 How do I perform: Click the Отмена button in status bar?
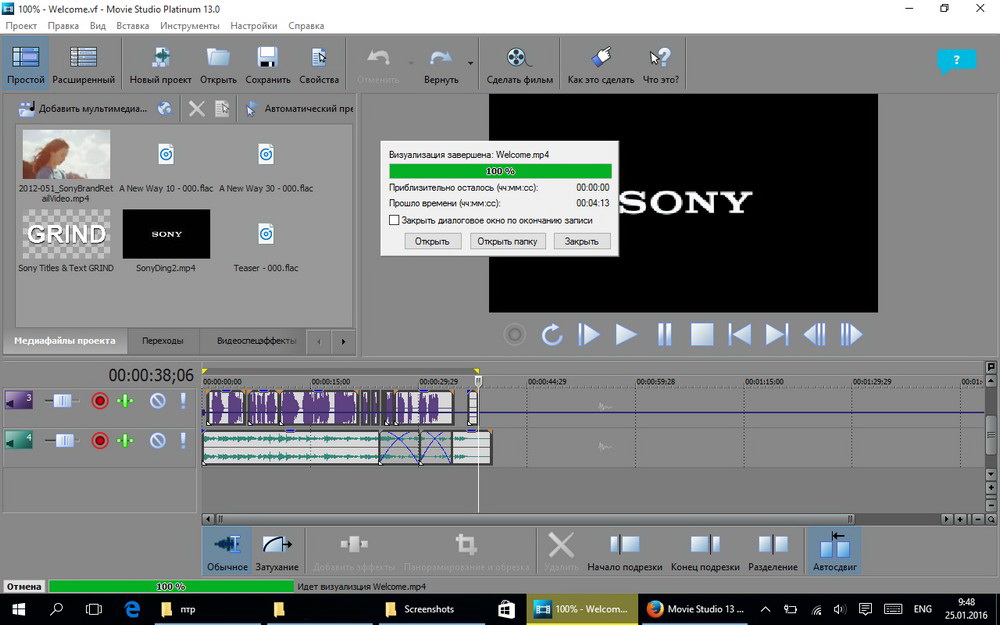24,586
